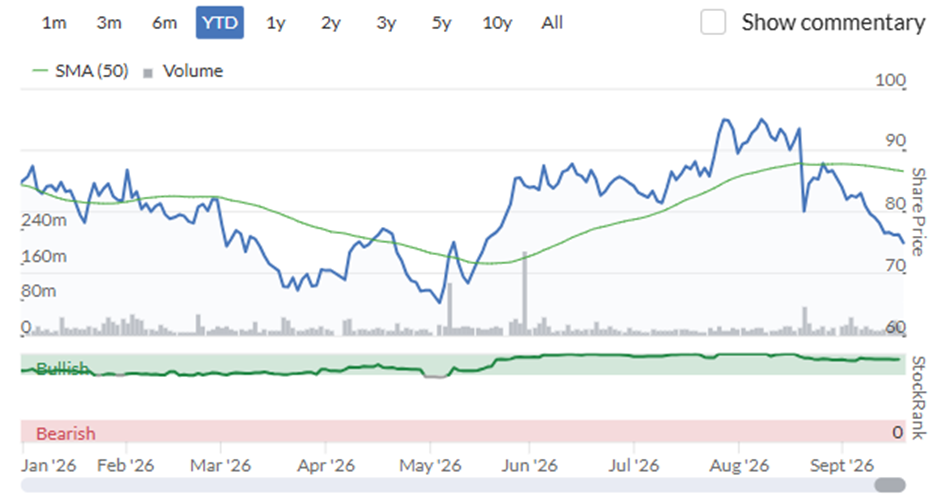Click the Feb '26 axis label

pos(126,465)
